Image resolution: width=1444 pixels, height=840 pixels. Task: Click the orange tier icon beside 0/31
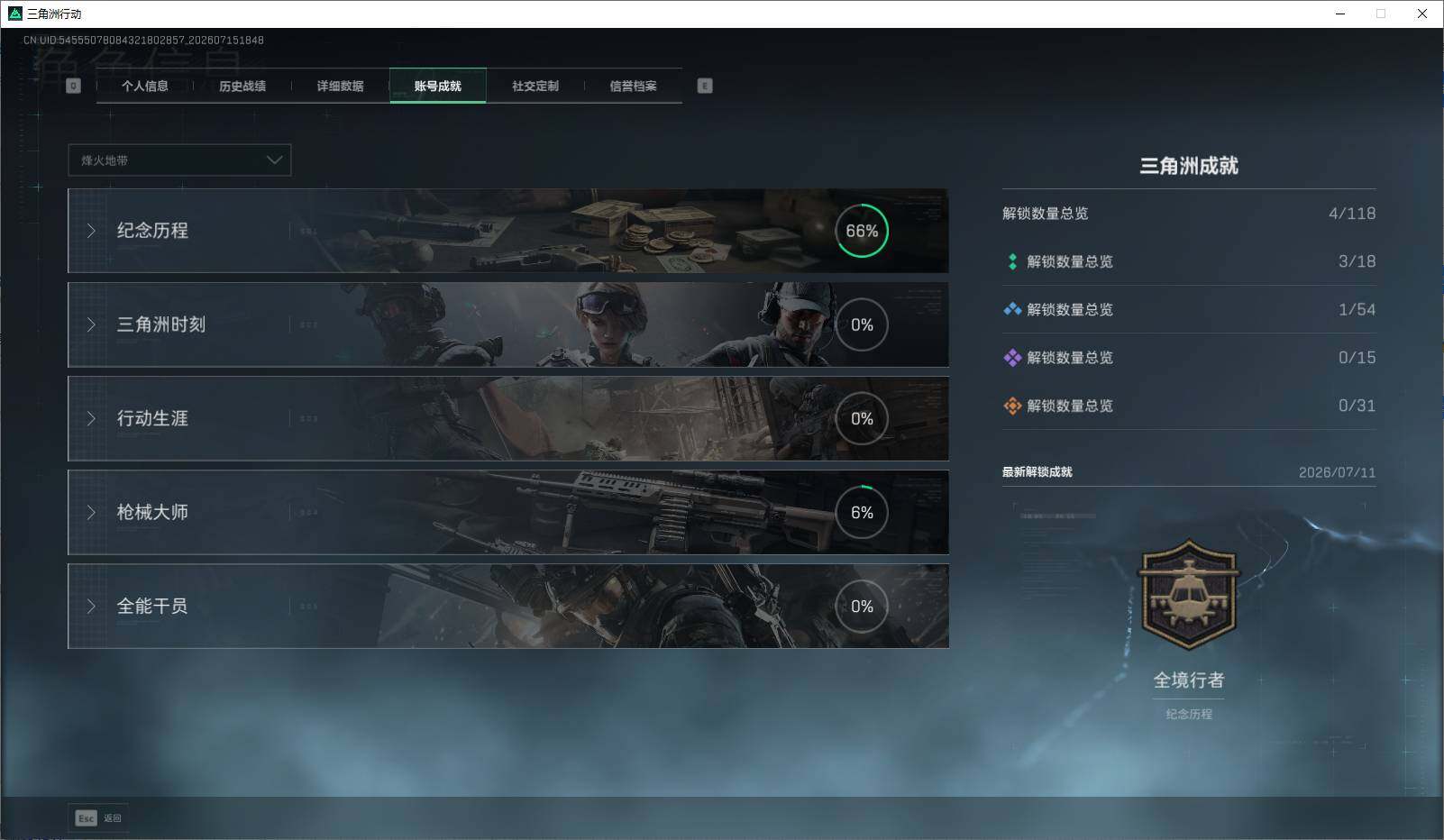[x=1012, y=406]
